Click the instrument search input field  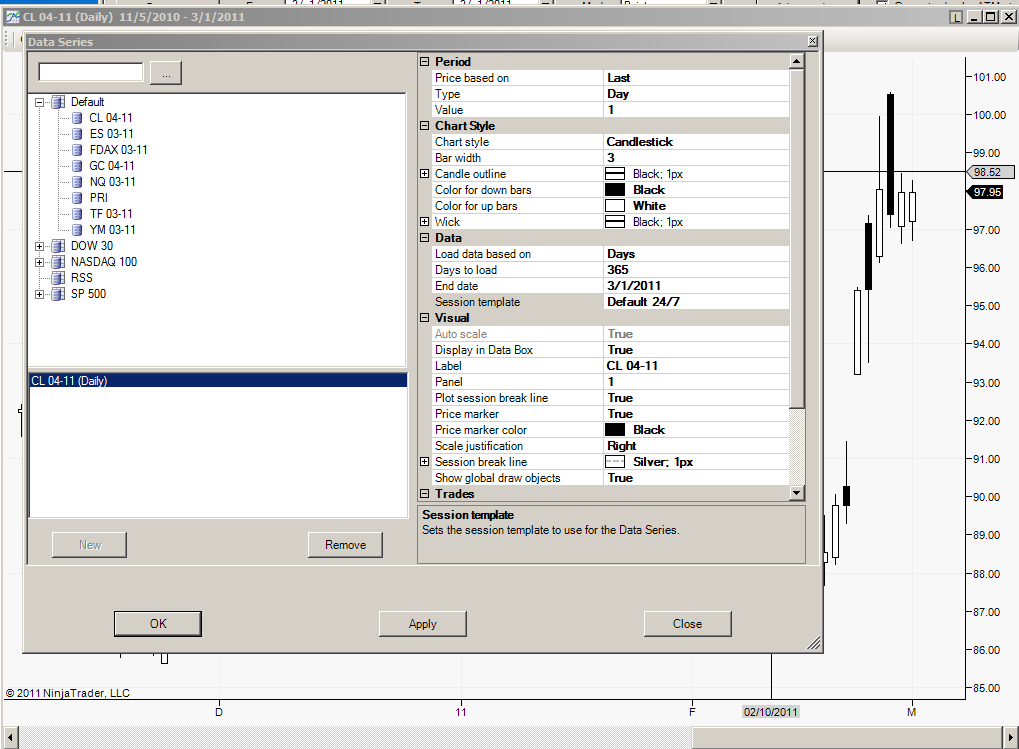coord(91,72)
